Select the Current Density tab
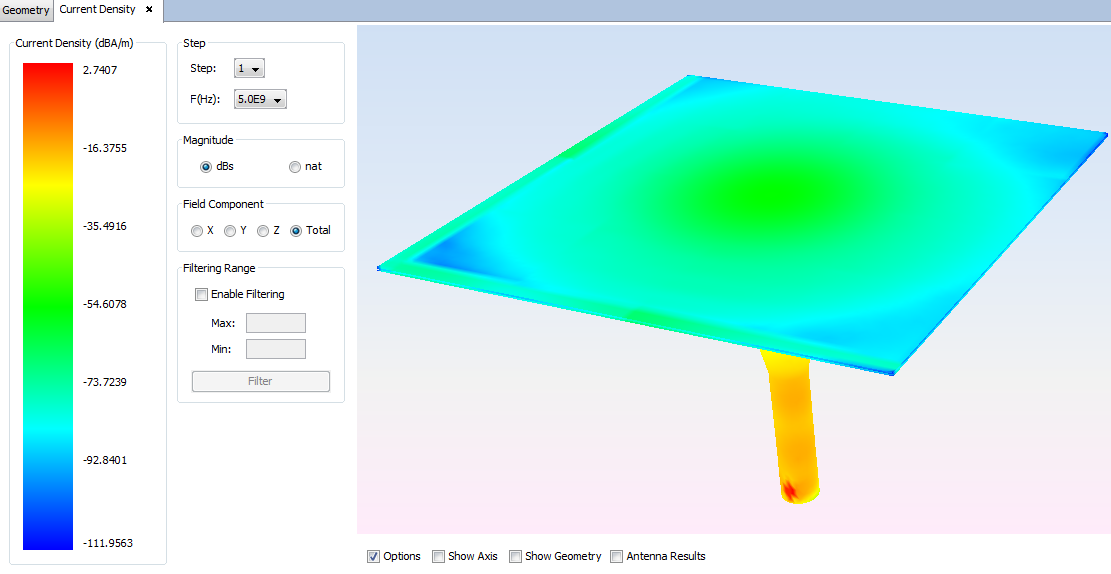The image size is (1111, 574). 97,10
